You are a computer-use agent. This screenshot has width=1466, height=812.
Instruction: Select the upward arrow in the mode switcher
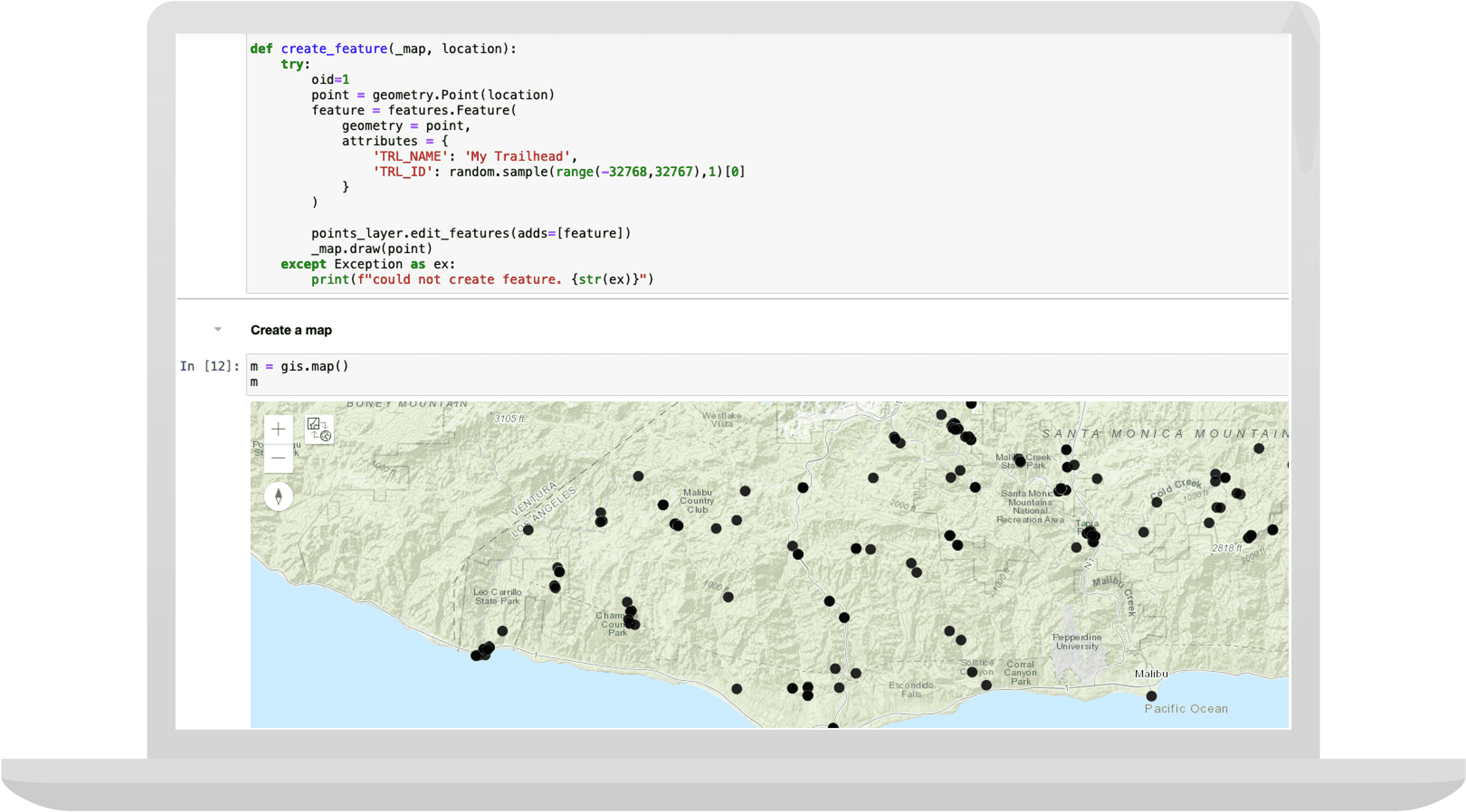click(x=315, y=434)
